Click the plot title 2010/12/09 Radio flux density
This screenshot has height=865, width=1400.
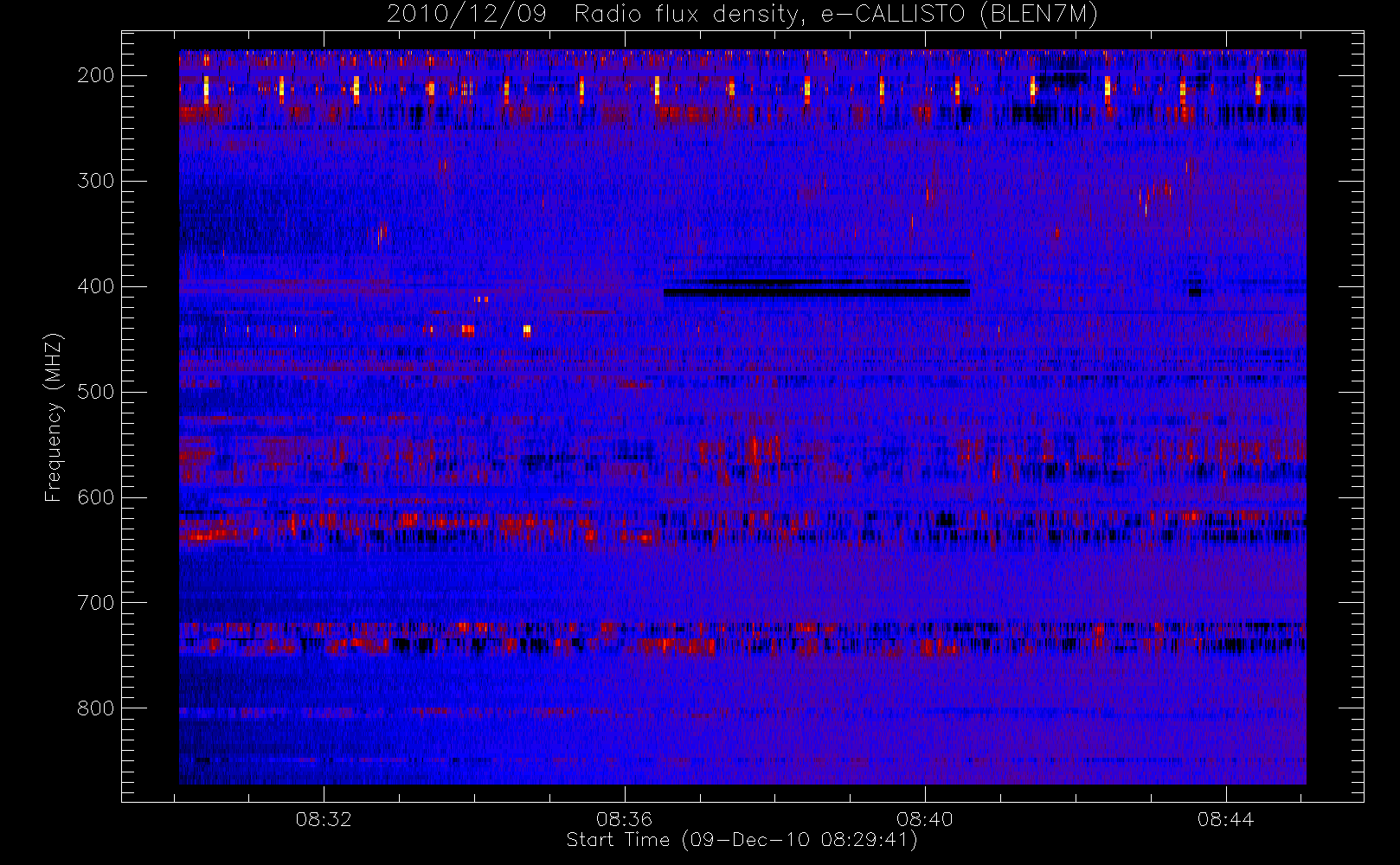click(x=742, y=15)
